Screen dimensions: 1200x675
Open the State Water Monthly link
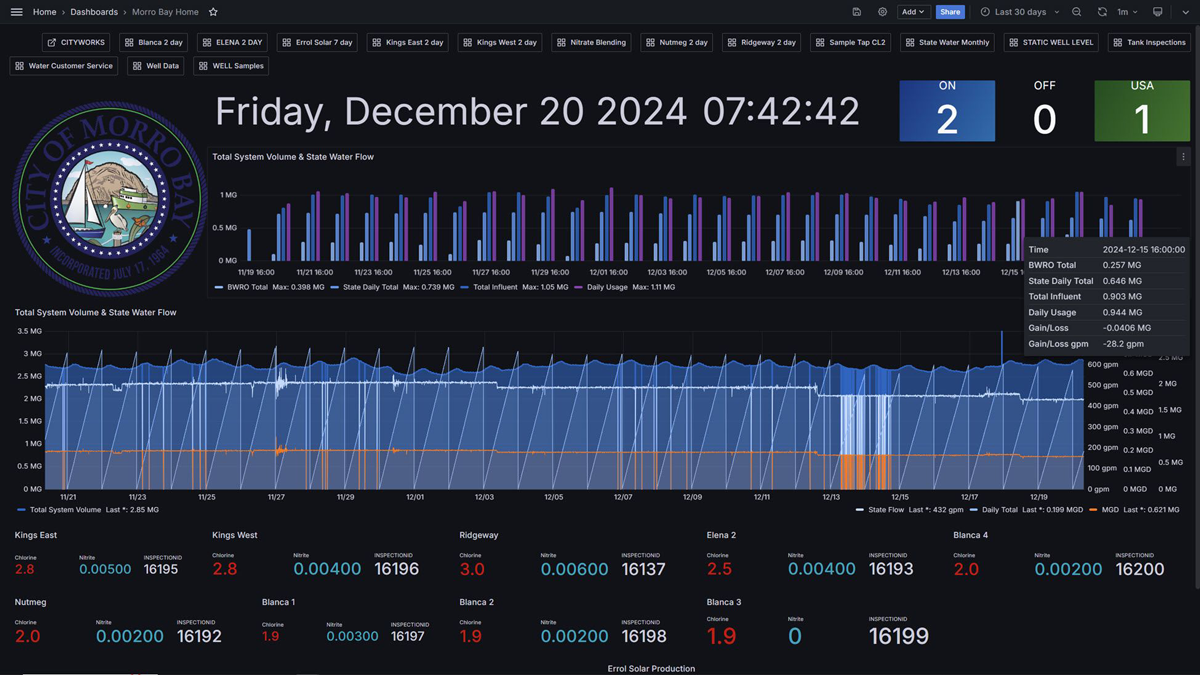[x=947, y=43]
